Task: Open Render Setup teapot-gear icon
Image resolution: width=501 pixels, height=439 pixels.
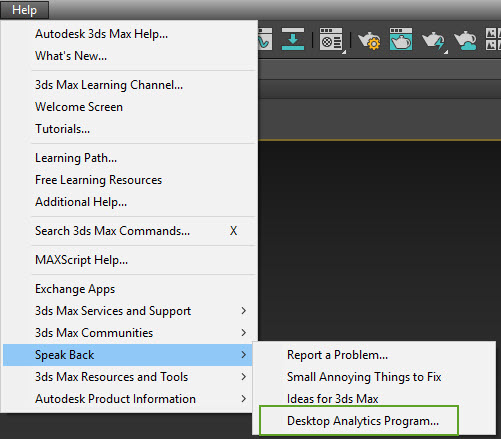Action: click(369, 40)
